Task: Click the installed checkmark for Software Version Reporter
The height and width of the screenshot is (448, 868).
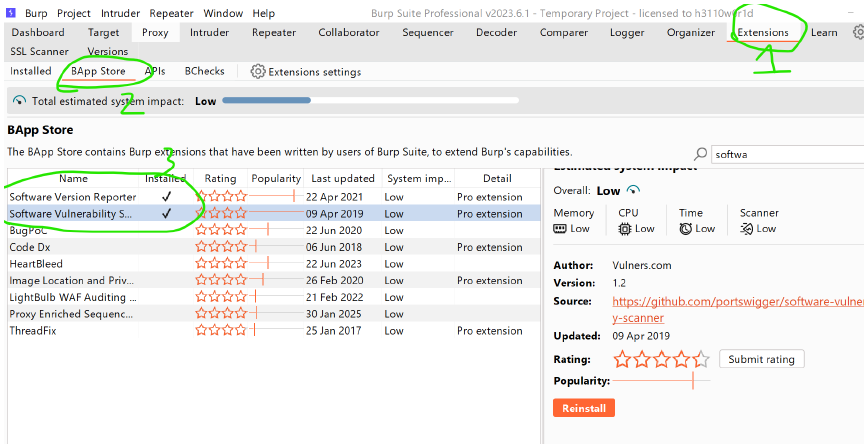Action: click(166, 197)
